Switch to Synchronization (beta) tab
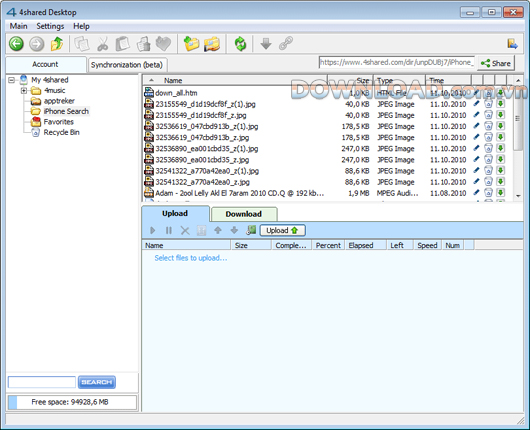Viewport: 530px width, 430px height. point(127,65)
